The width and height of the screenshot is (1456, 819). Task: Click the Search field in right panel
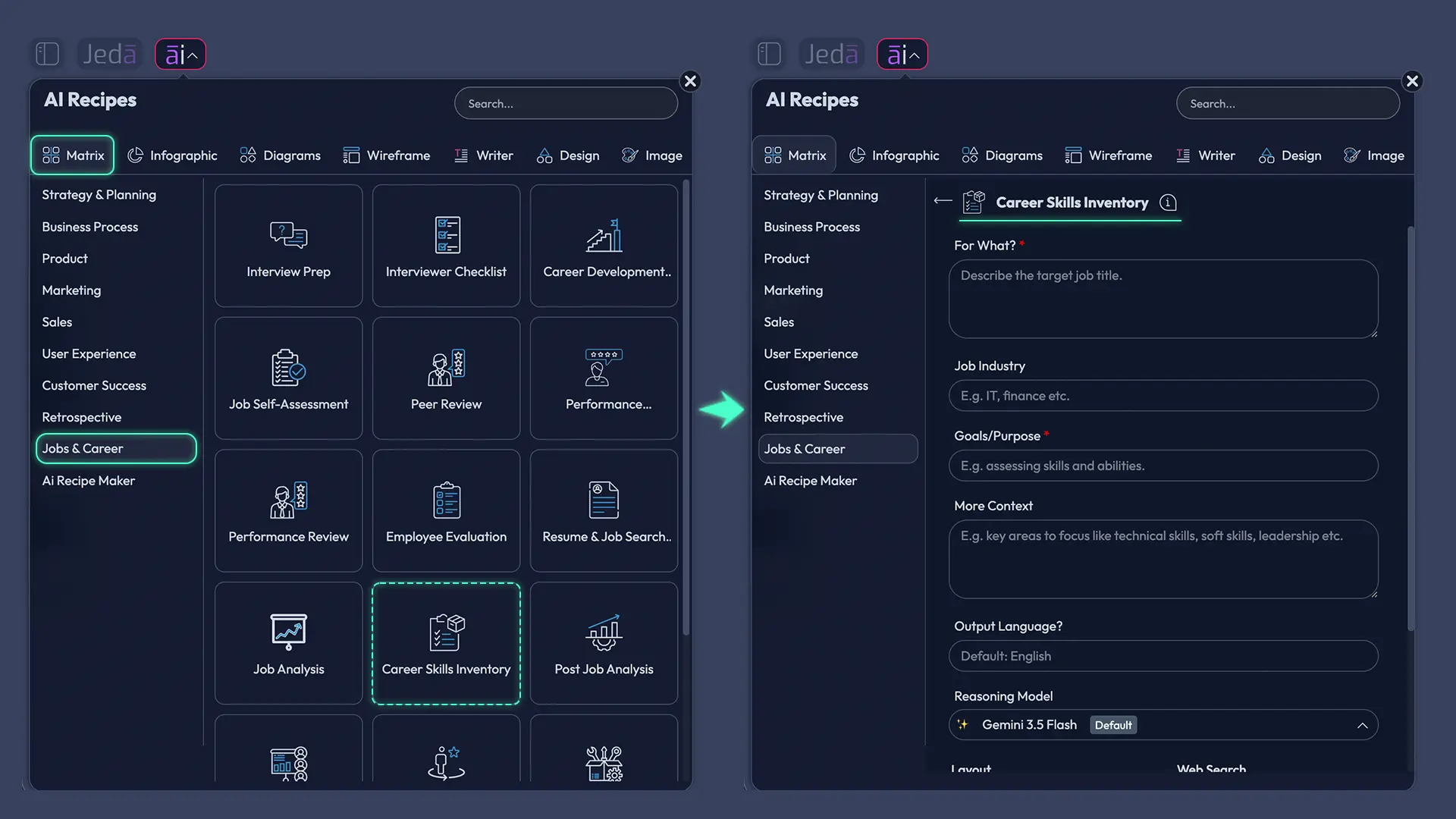point(1288,103)
